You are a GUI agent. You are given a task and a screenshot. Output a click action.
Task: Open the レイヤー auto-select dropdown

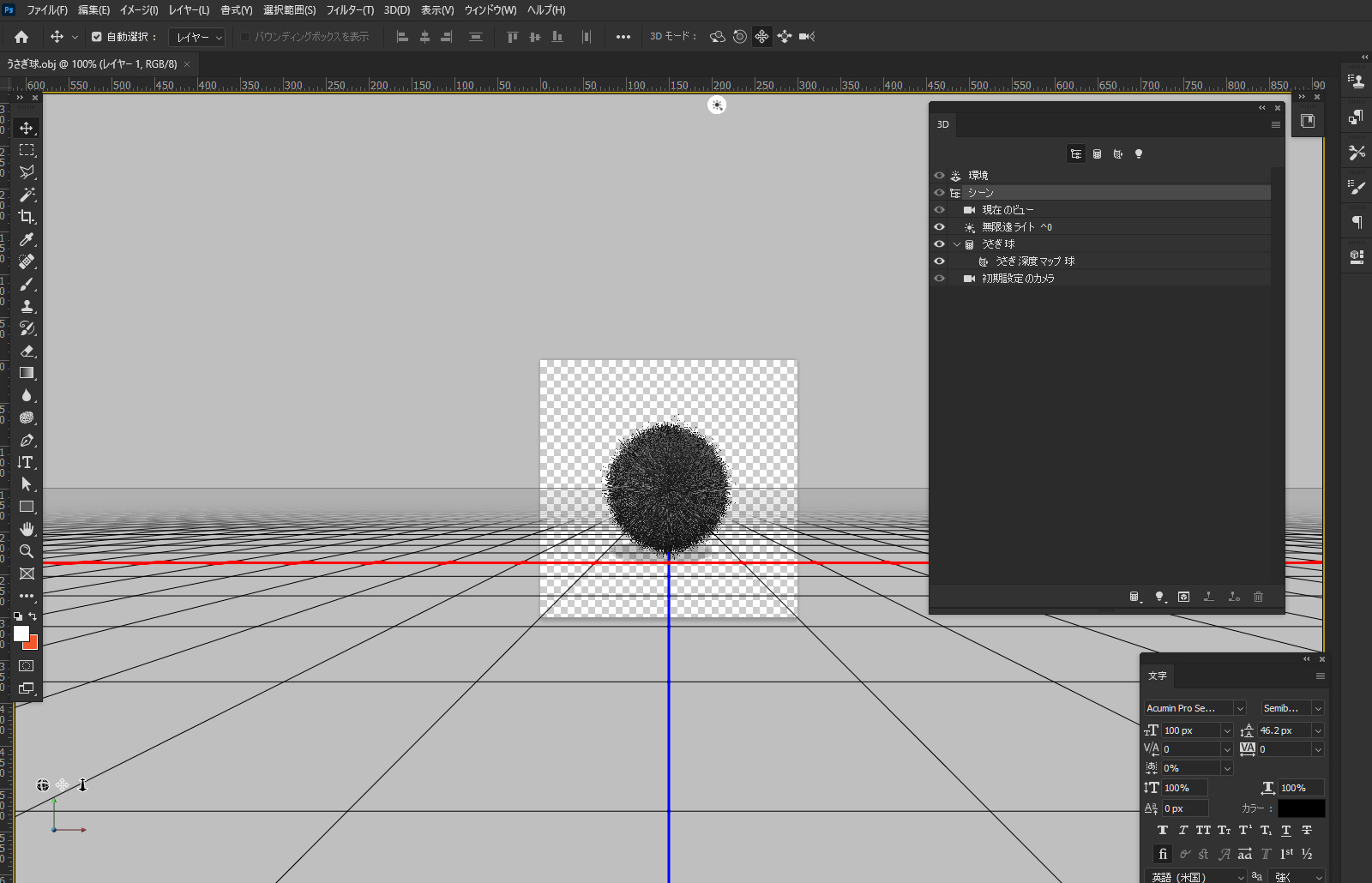pos(197,38)
